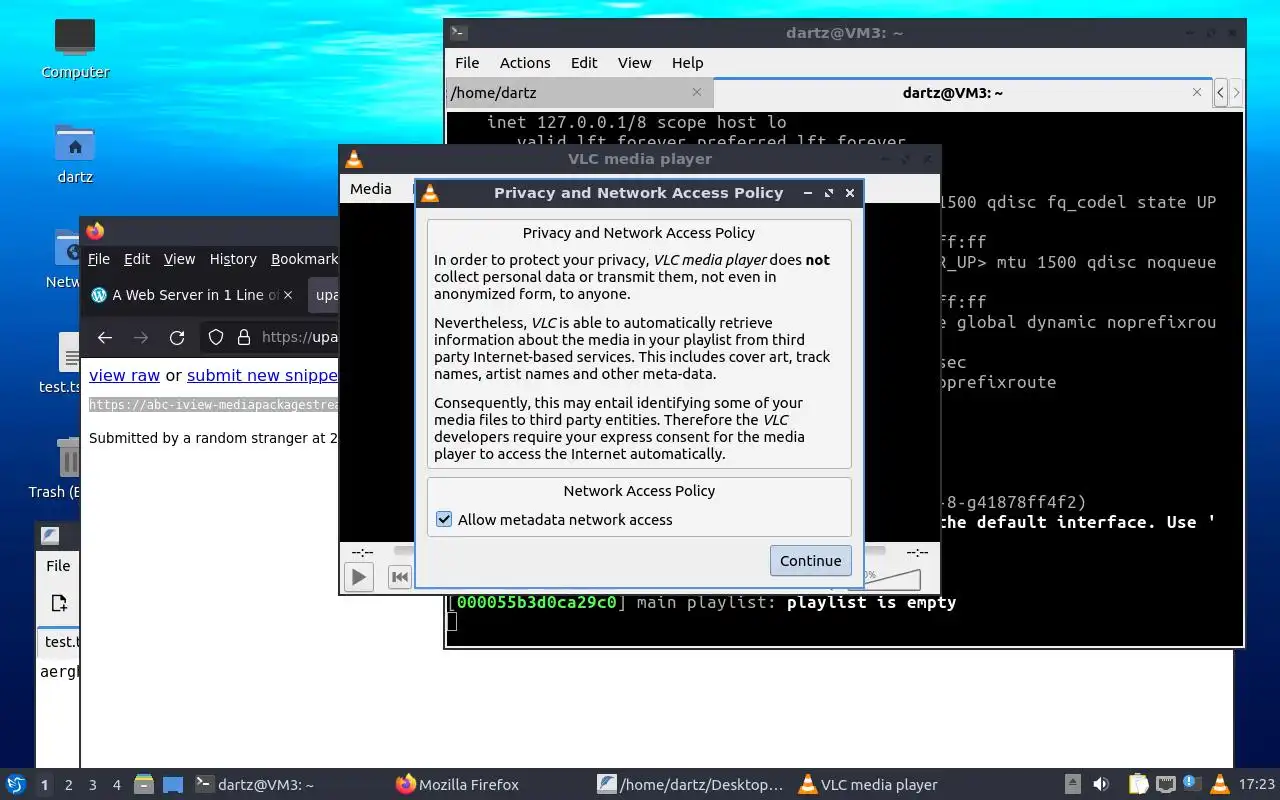Switch to workspace 1
The height and width of the screenshot is (800, 1280).
(44, 785)
